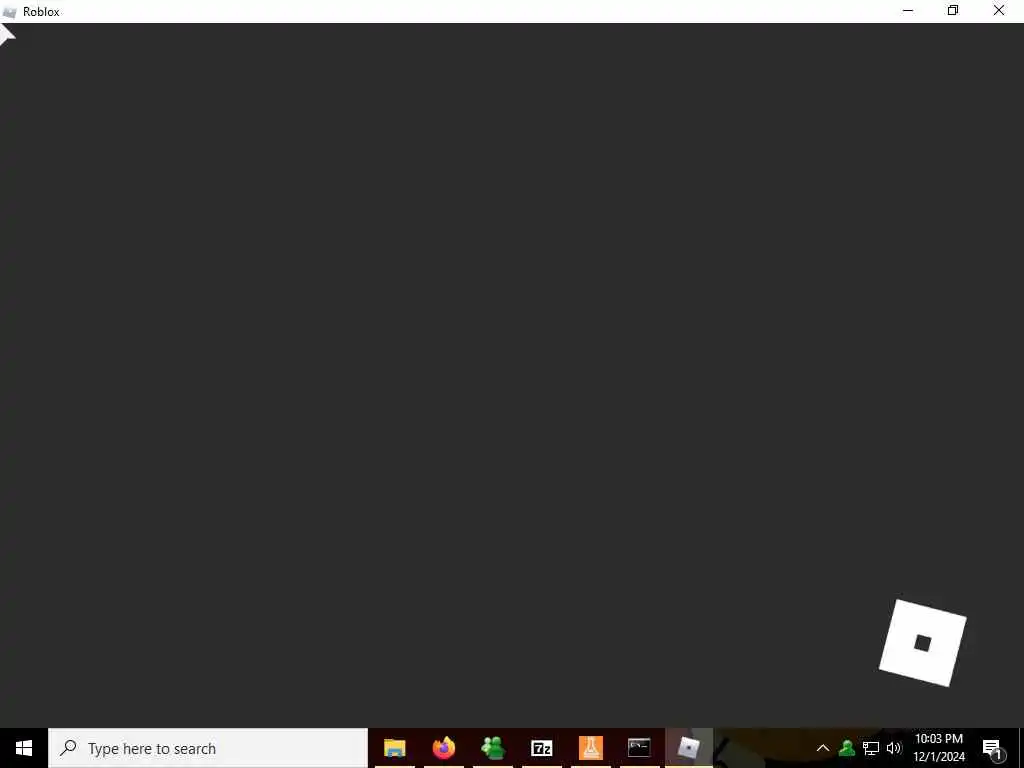Minimize the Roblox window
Viewport: 1024px width, 768px height.
(908, 11)
